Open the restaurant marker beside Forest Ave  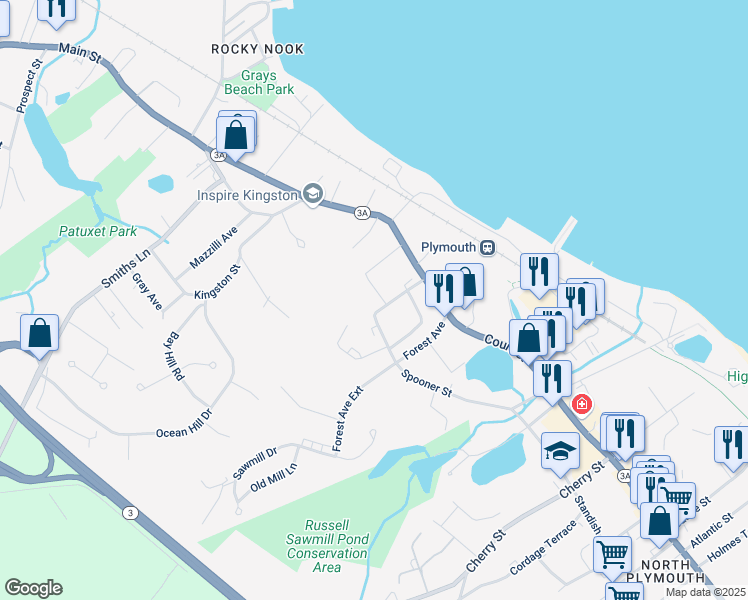pos(444,291)
